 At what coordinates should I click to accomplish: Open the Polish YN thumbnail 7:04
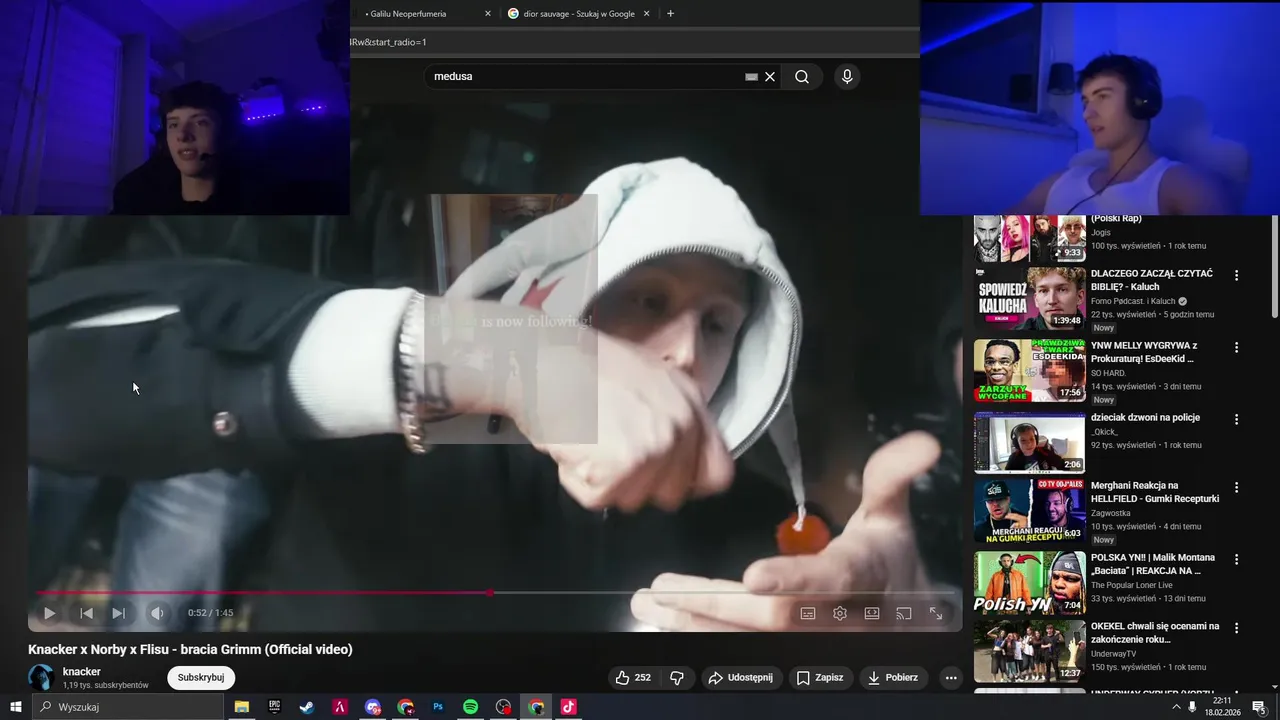(x=1029, y=583)
